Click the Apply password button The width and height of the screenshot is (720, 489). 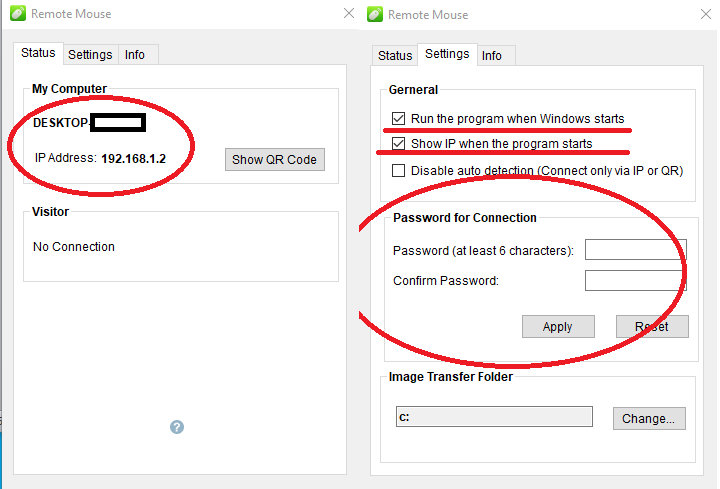557,327
